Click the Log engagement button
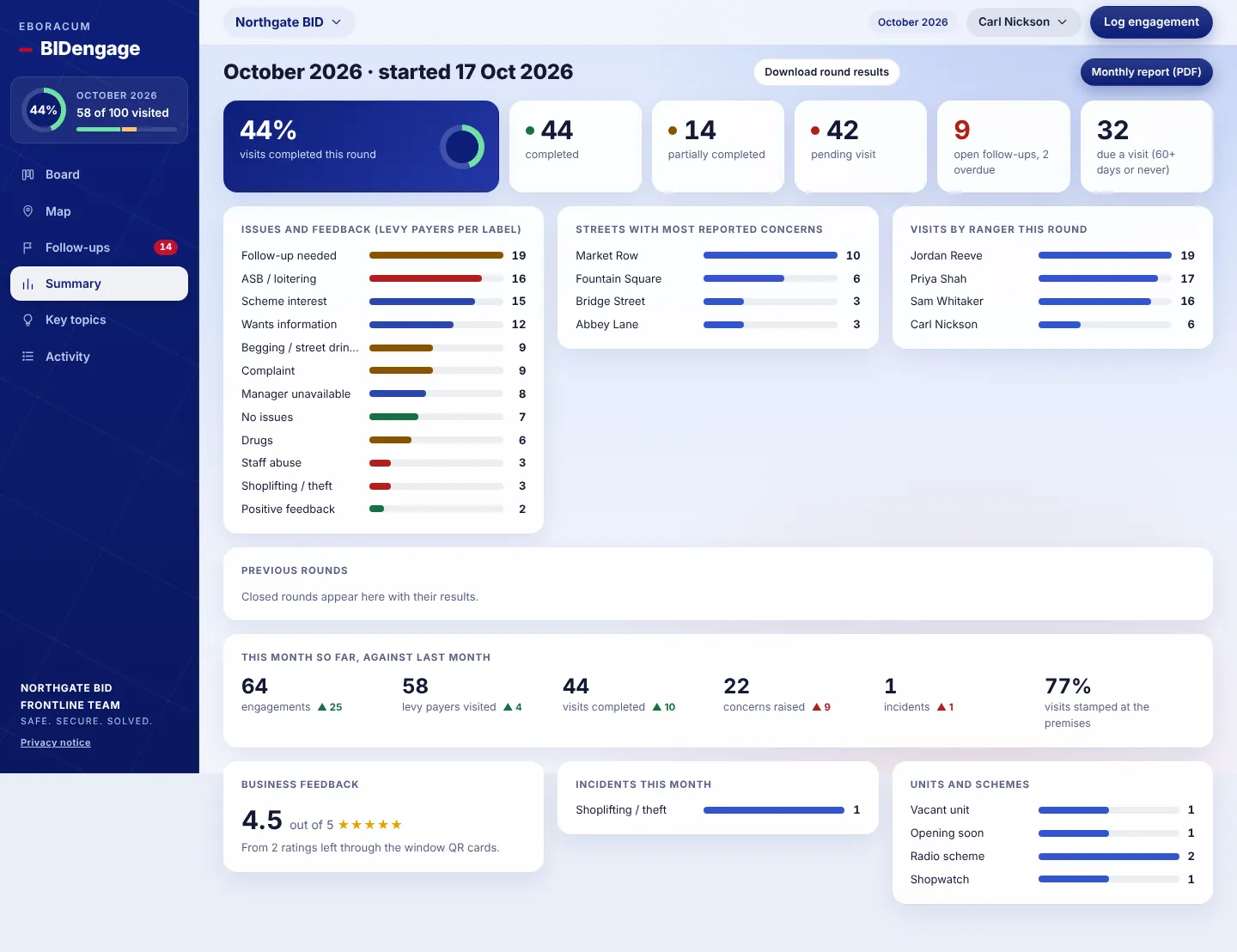This screenshot has width=1237, height=952. pyautogui.click(x=1151, y=22)
